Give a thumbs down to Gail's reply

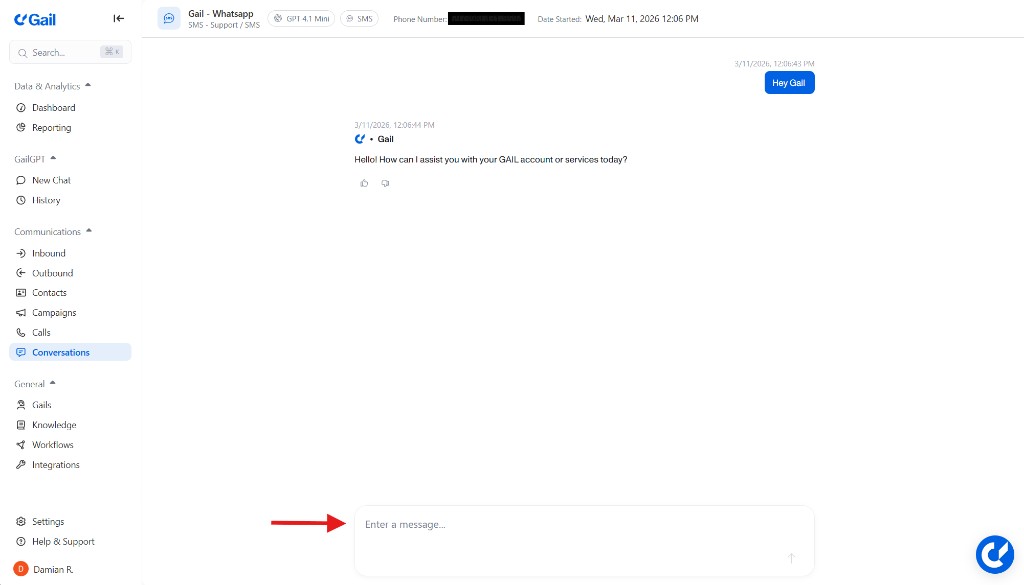point(385,183)
